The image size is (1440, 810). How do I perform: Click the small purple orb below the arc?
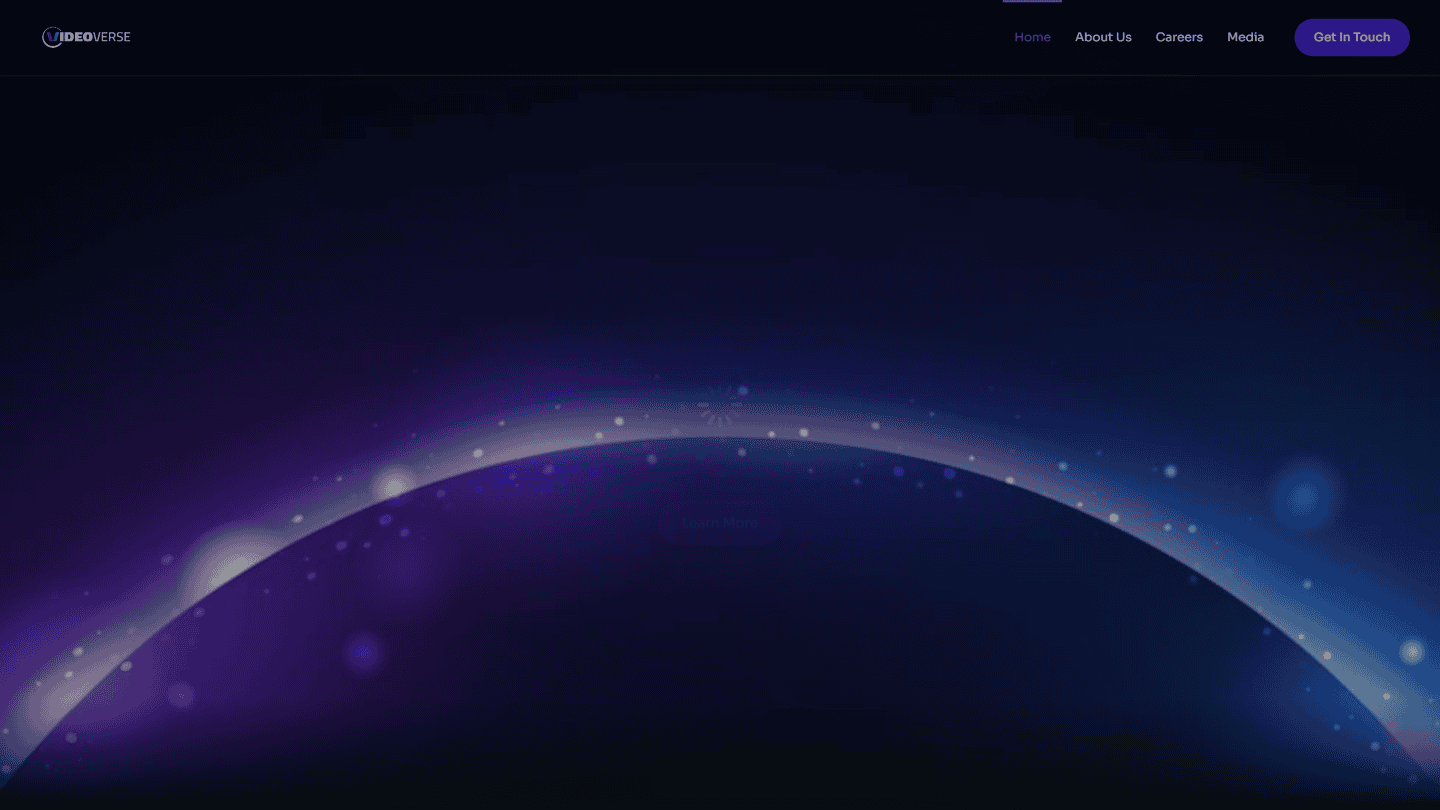click(362, 653)
